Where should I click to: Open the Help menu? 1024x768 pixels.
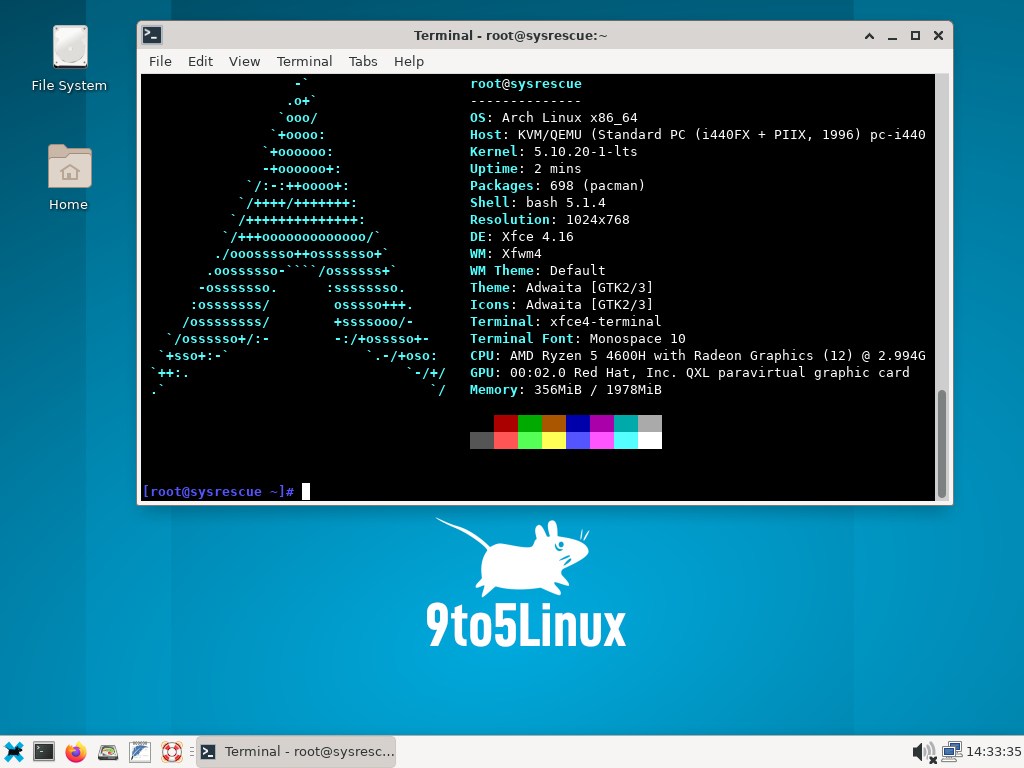tap(409, 61)
